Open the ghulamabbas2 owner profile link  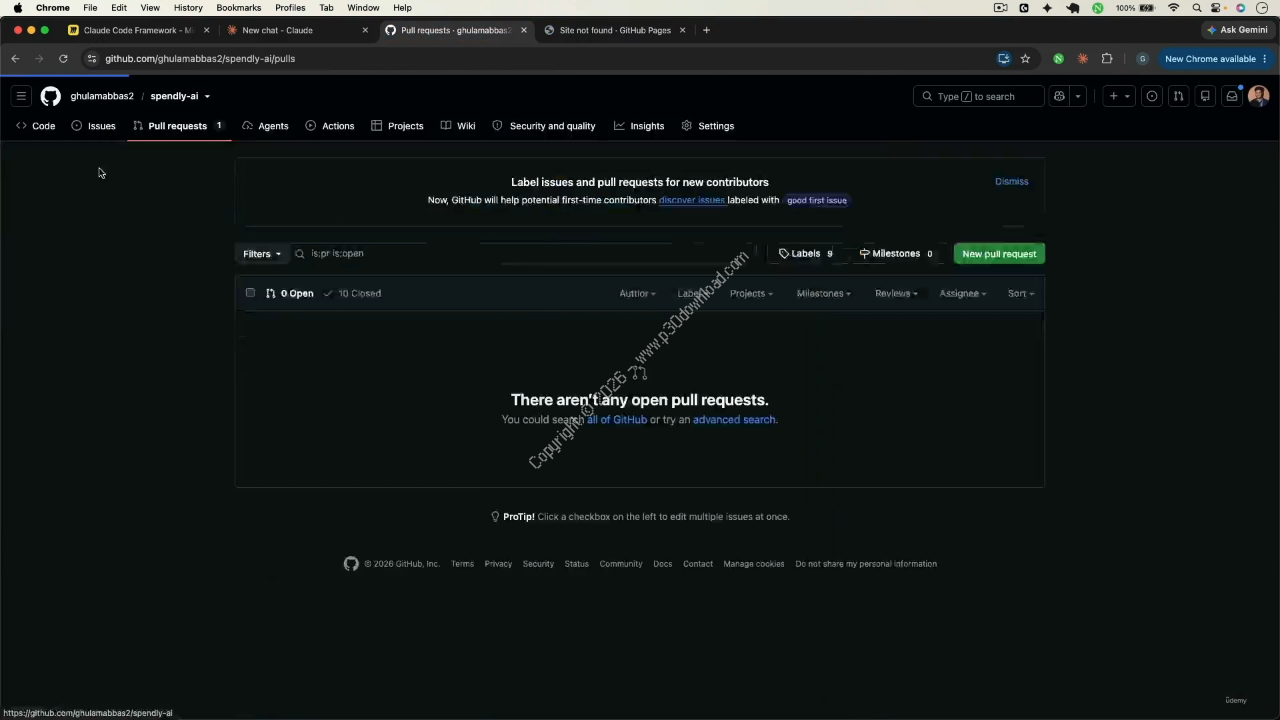pyautogui.click(x=102, y=96)
